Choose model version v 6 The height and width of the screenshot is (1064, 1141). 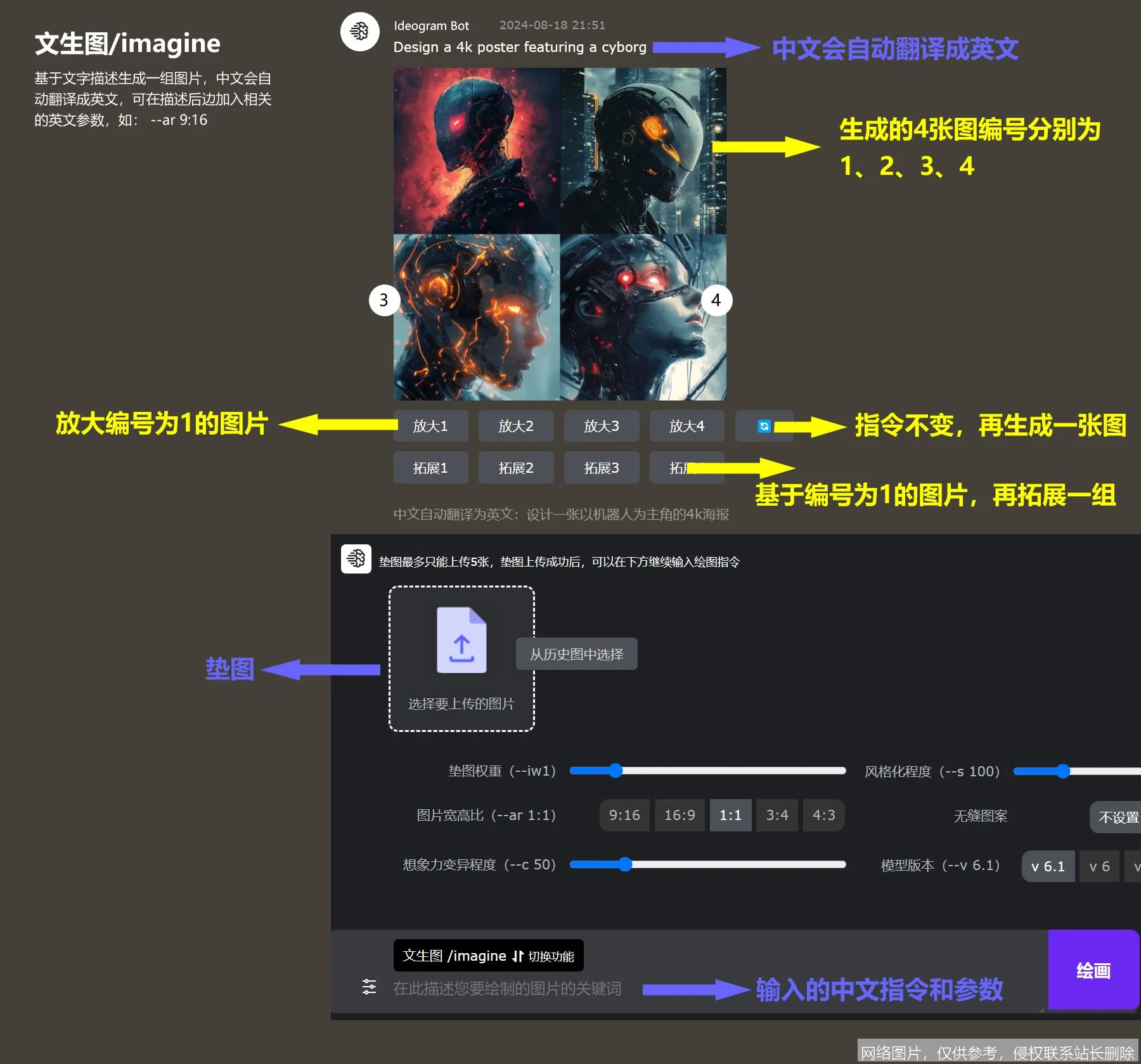[x=1099, y=866]
